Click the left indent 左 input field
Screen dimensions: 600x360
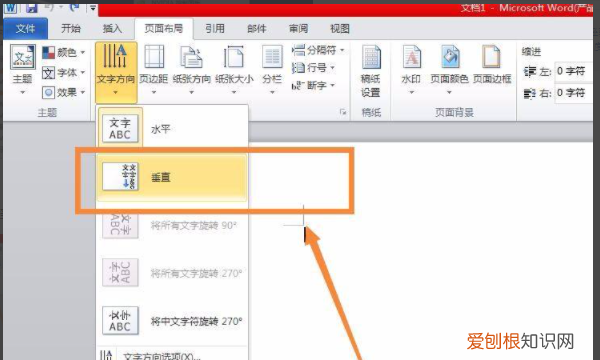[x=574, y=72]
